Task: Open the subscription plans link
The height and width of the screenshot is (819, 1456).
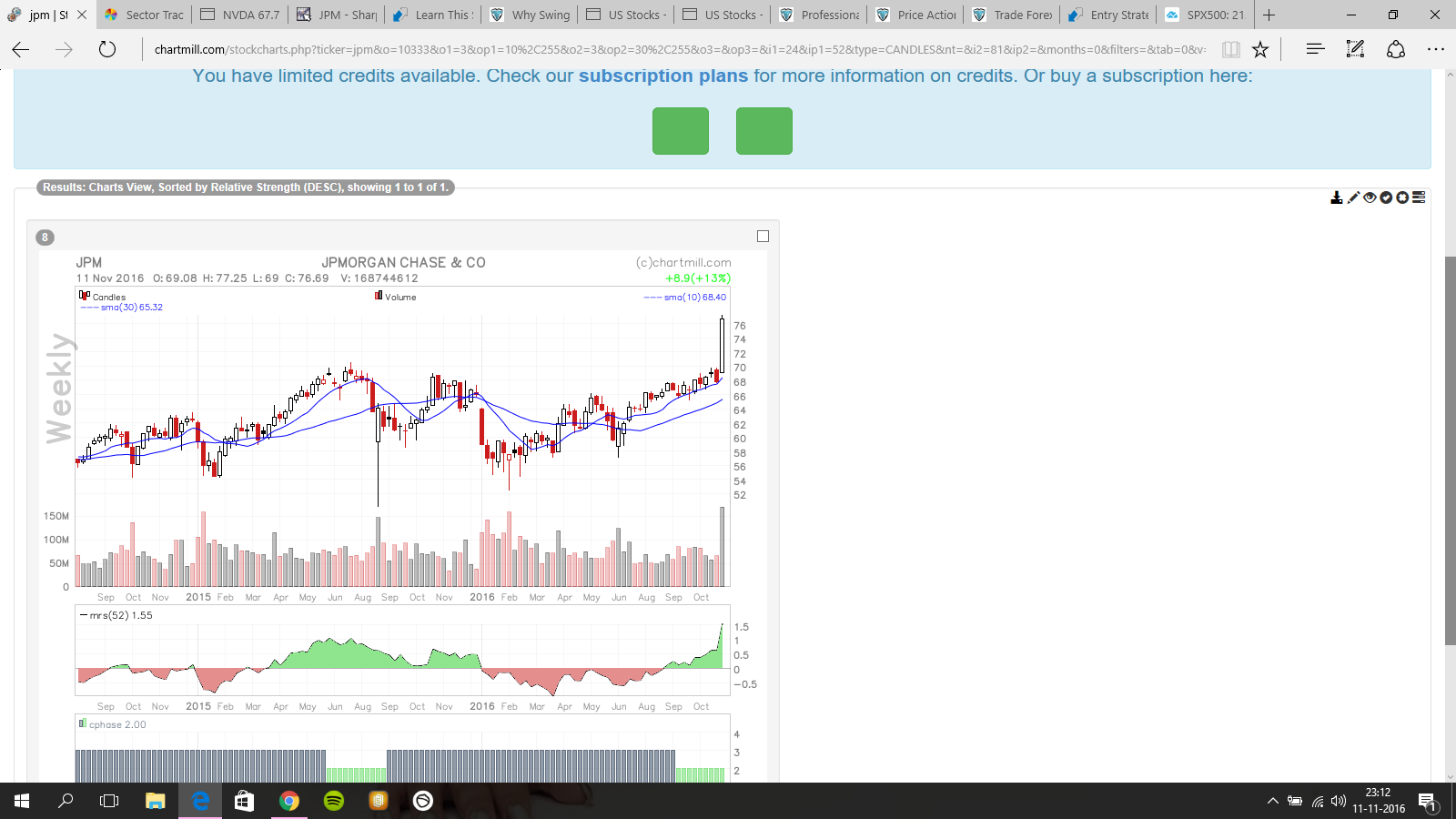Action: tap(663, 76)
